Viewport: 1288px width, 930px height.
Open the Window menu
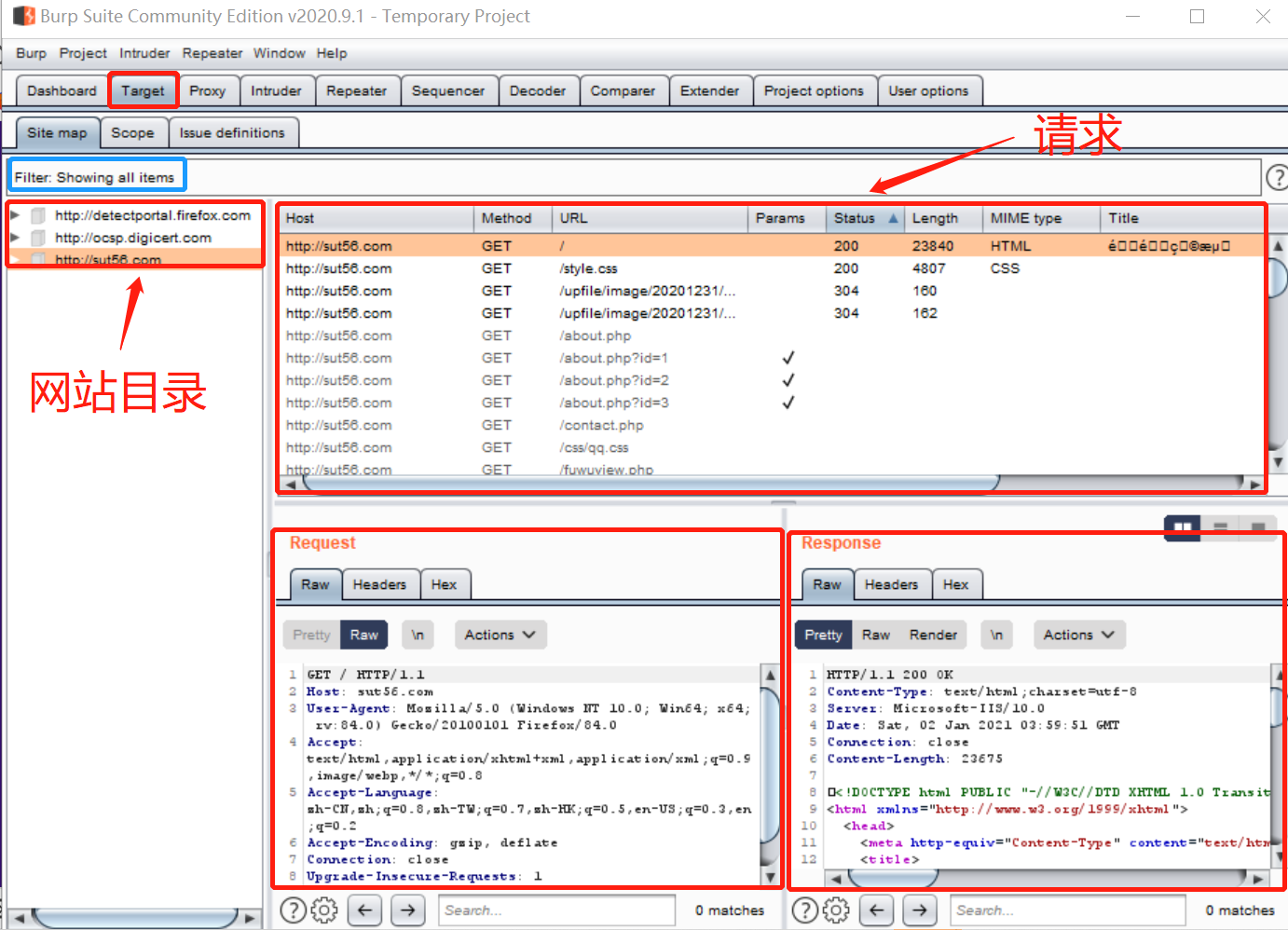[280, 53]
